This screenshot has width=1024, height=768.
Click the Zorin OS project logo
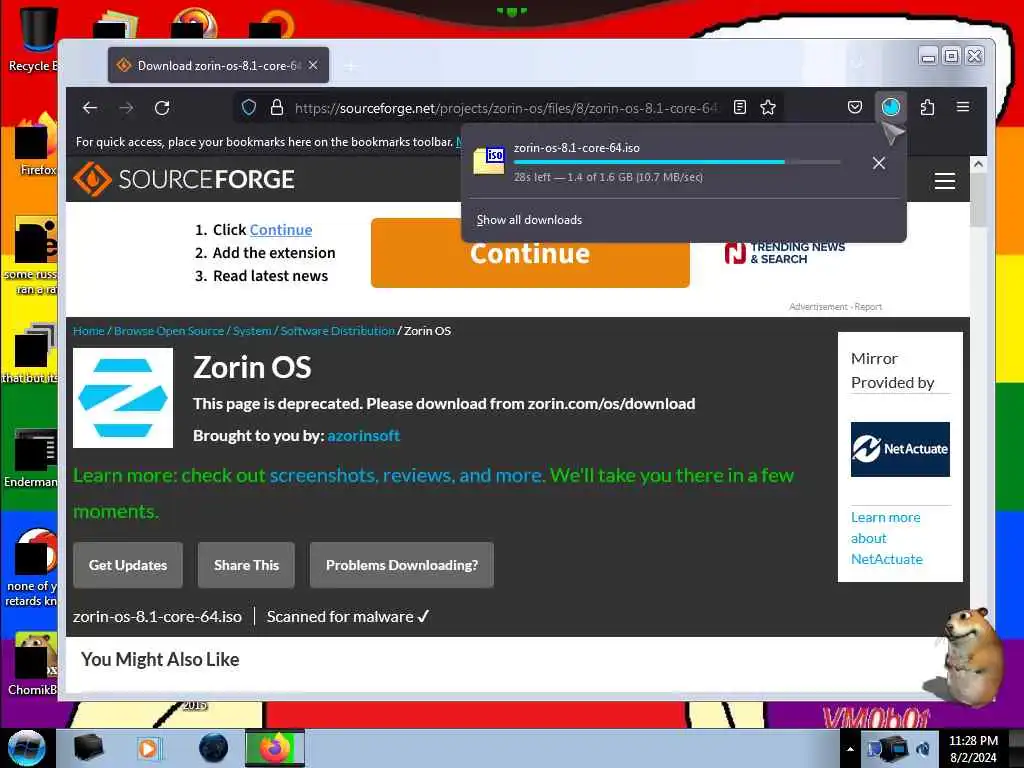pyautogui.click(x=123, y=398)
